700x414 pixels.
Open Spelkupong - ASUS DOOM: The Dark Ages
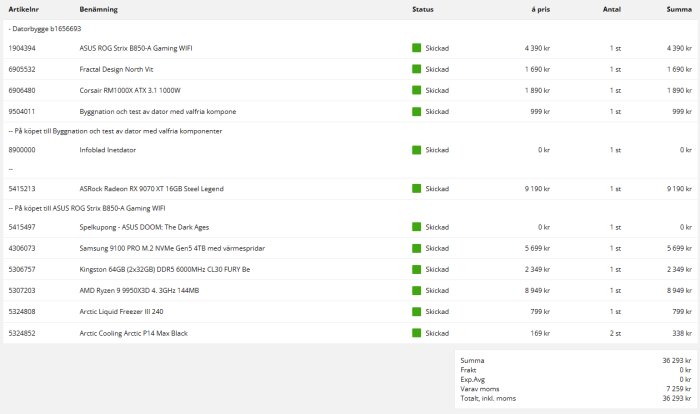[144, 227]
